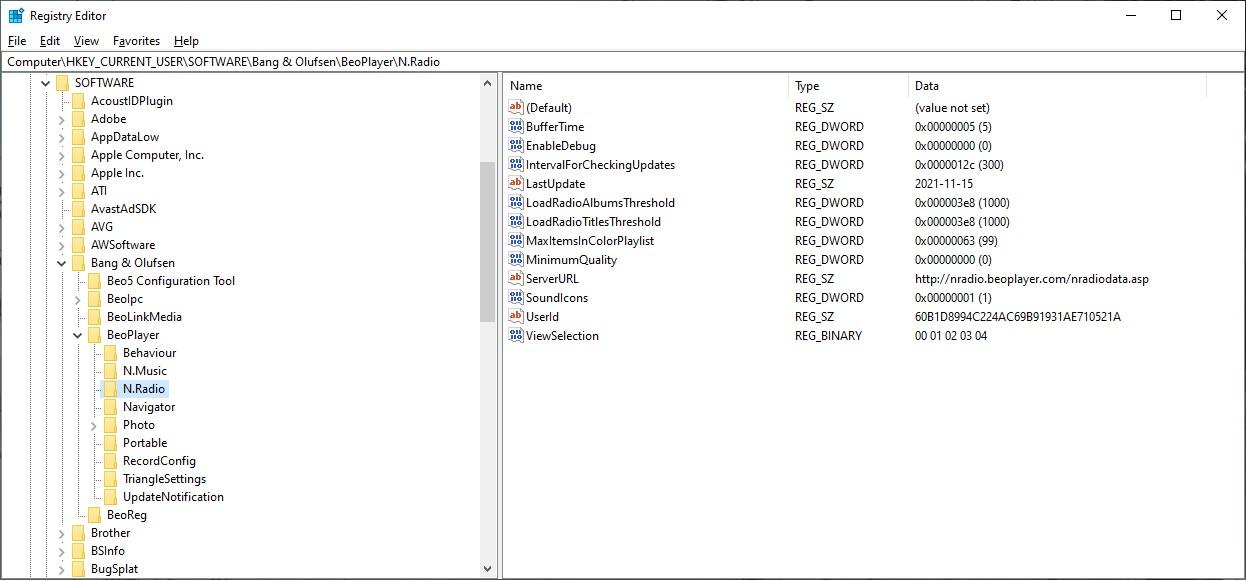Click the EnableDebug value icon

(x=516, y=146)
